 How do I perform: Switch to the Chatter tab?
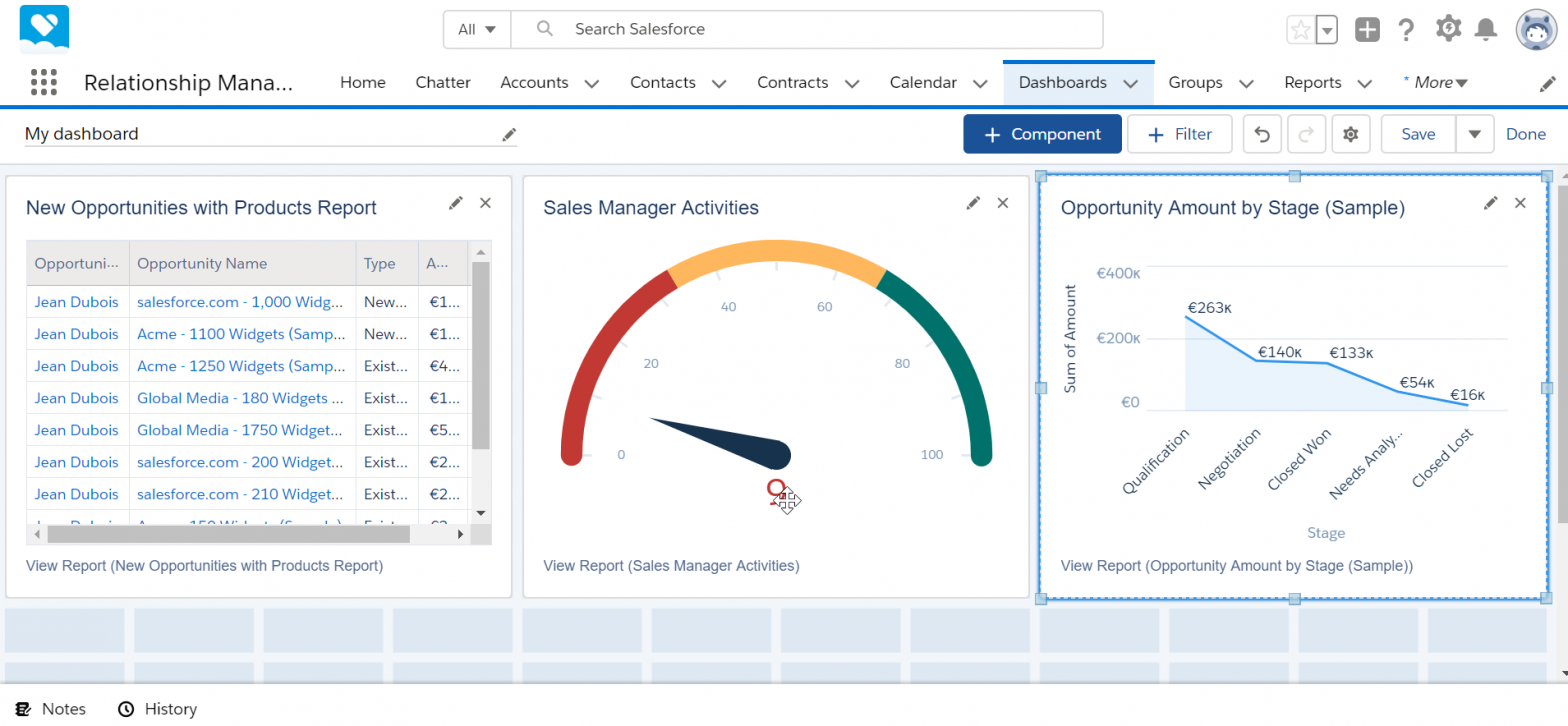pyautogui.click(x=443, y=83)
